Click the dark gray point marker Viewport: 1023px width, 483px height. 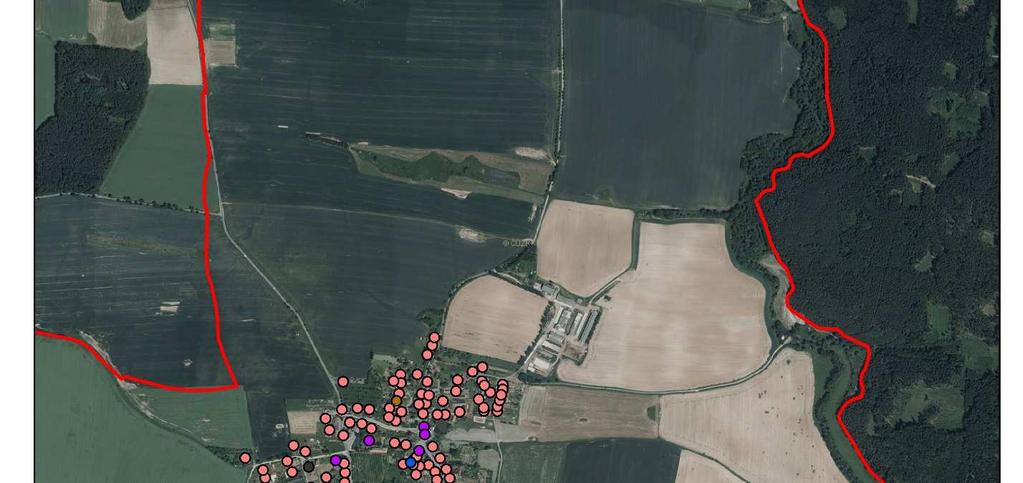point(309,467)
